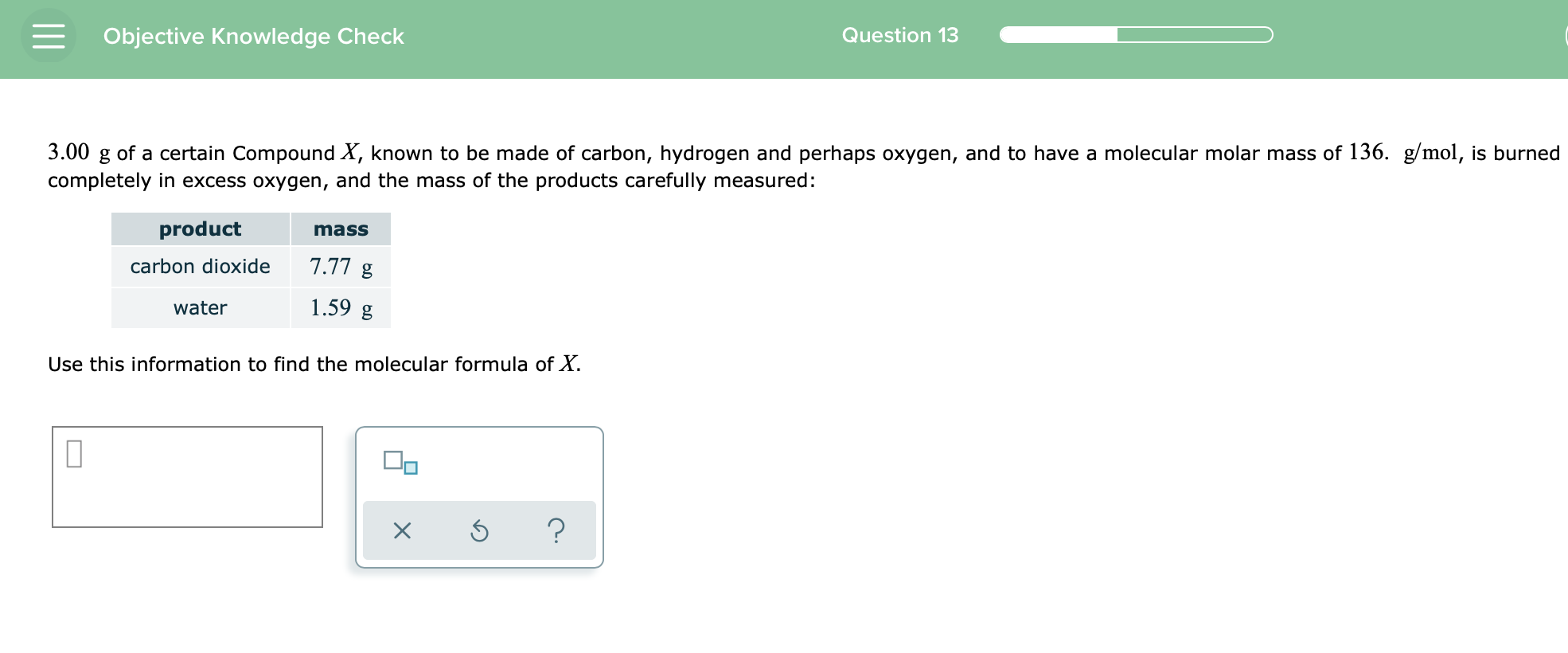
Task: Click the larger outlined box of the template toggle
Action: click(393, 459)
